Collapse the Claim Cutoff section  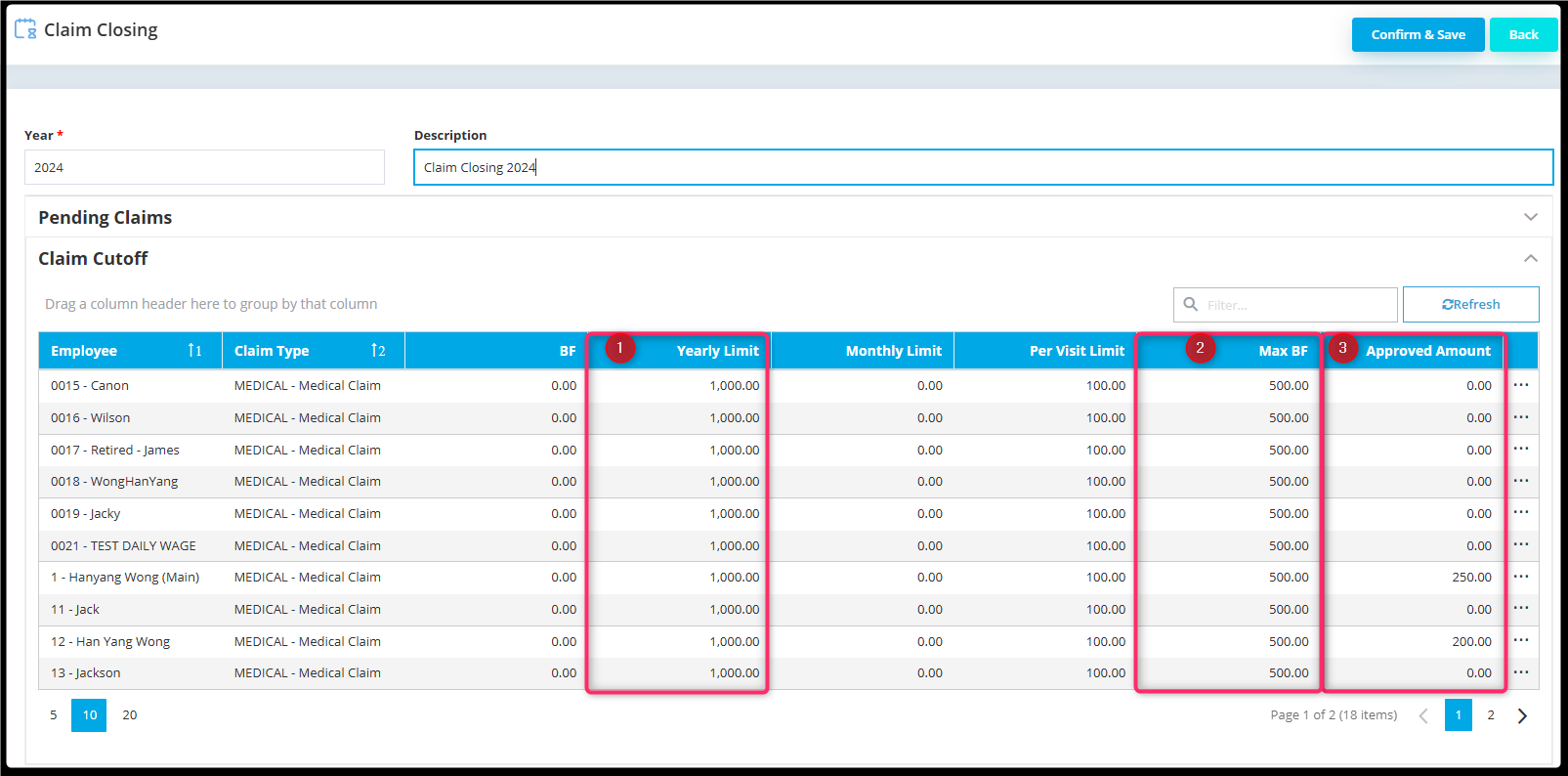1531,258
